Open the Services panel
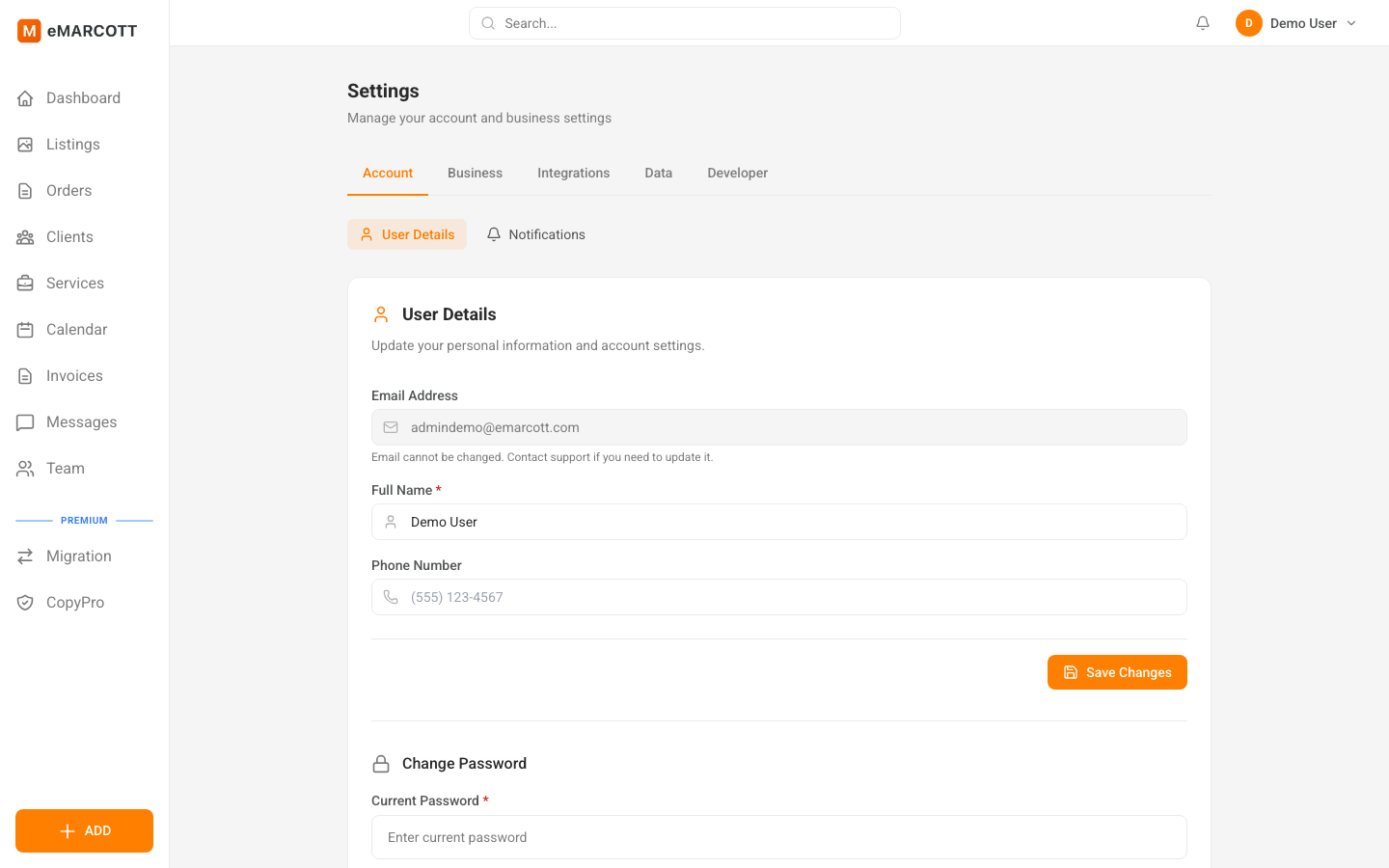 click(74, 283)
